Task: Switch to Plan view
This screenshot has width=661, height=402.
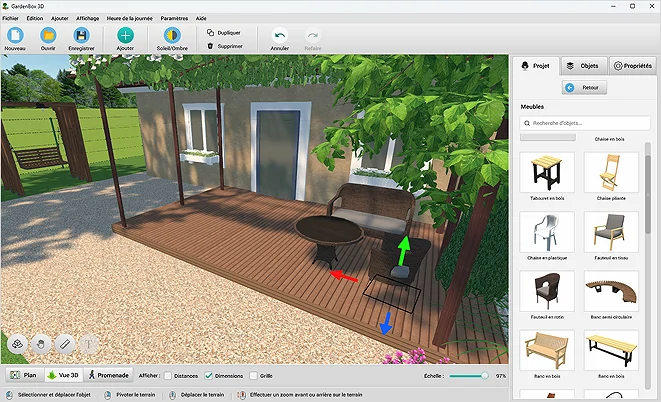Action: pos(24,375)
